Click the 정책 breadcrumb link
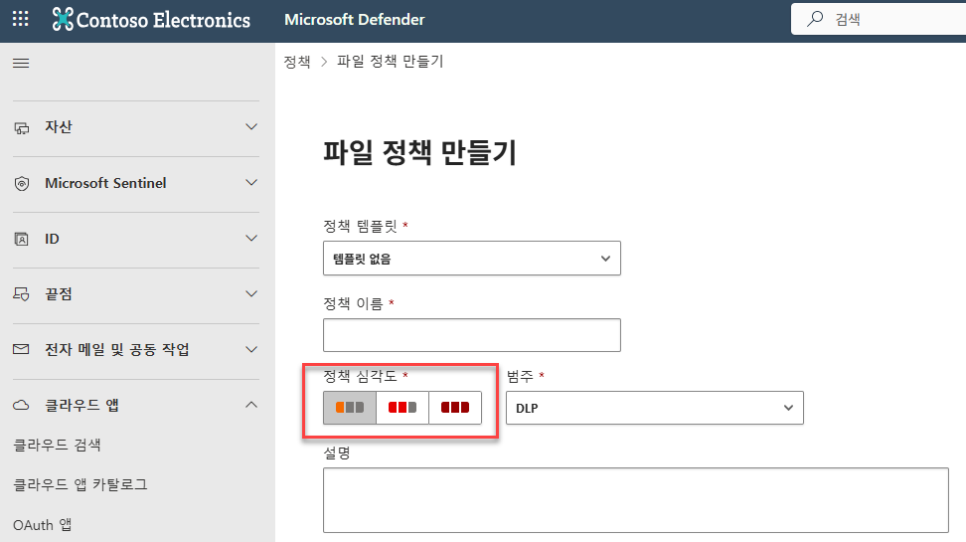Screen dimensions: 966x542 [x=297, y=62]
